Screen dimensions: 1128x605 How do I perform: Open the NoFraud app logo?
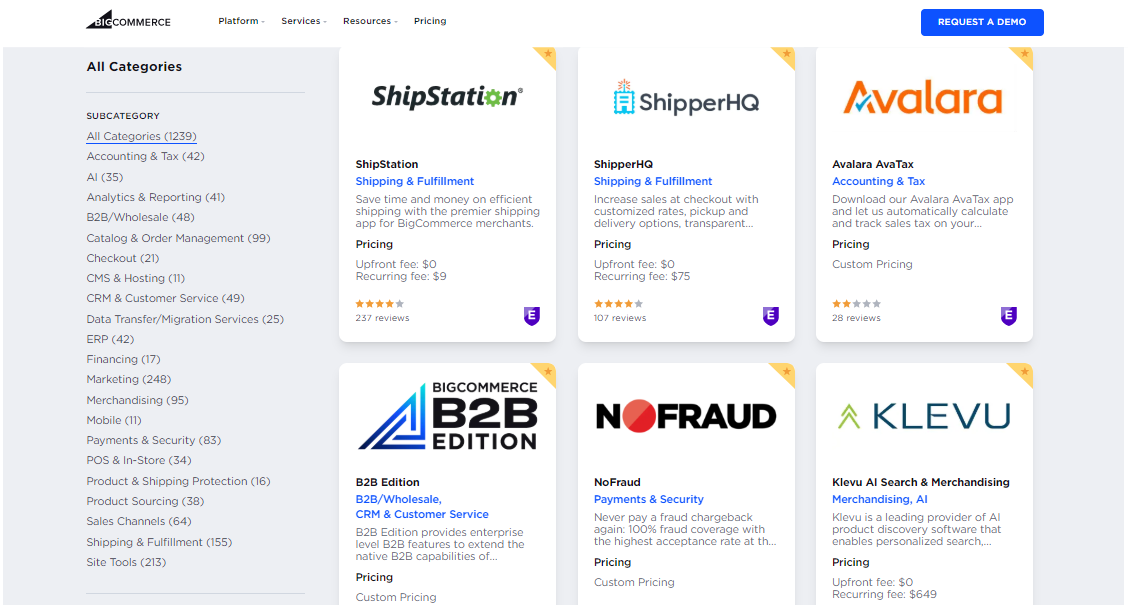[686, 415]
